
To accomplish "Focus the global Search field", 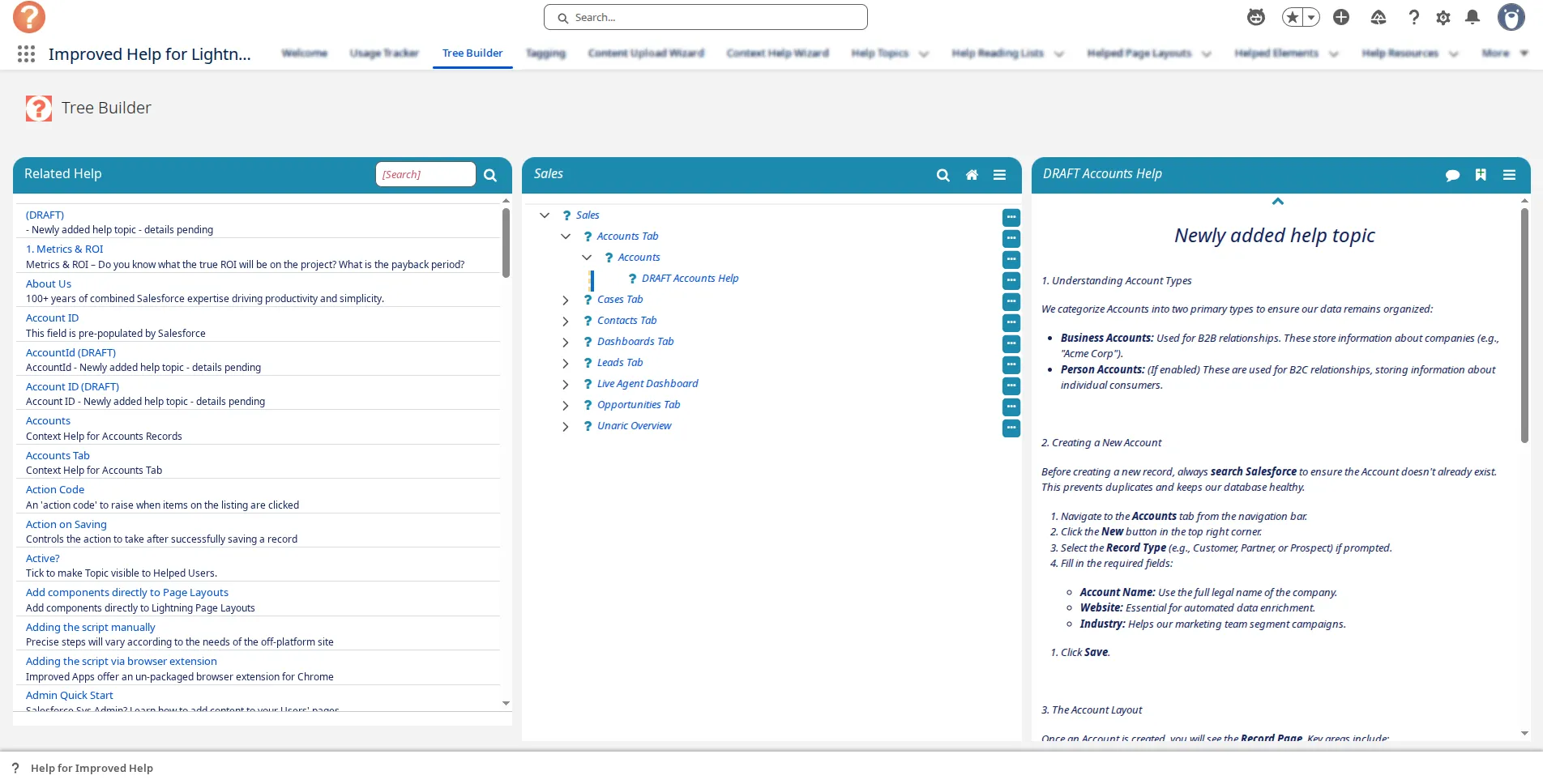I will [706, 17].
